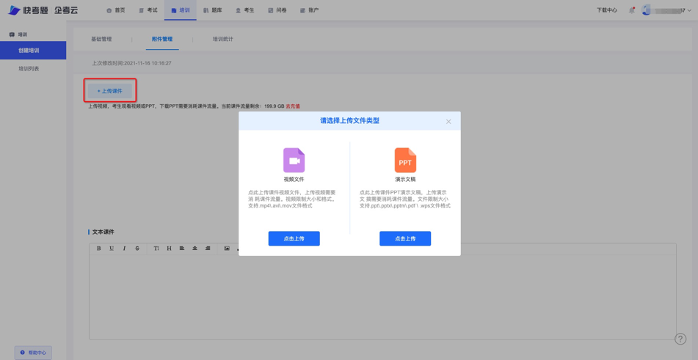Image resolution: width=698 pixels, height=360 pixels.
Task: Click the dialog title 请选择上传文件类型
Action: pyautogui.click(x=350, y=121)
